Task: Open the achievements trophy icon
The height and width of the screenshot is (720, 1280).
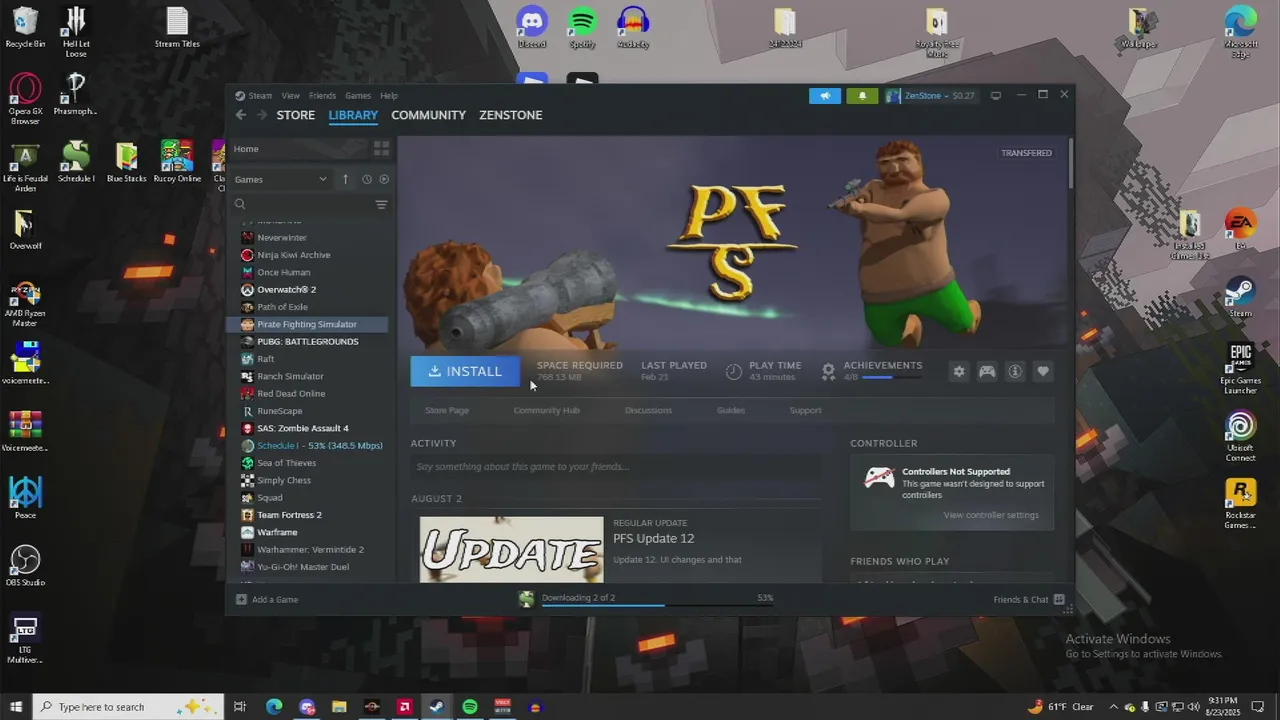Action: tap(828, 371)
